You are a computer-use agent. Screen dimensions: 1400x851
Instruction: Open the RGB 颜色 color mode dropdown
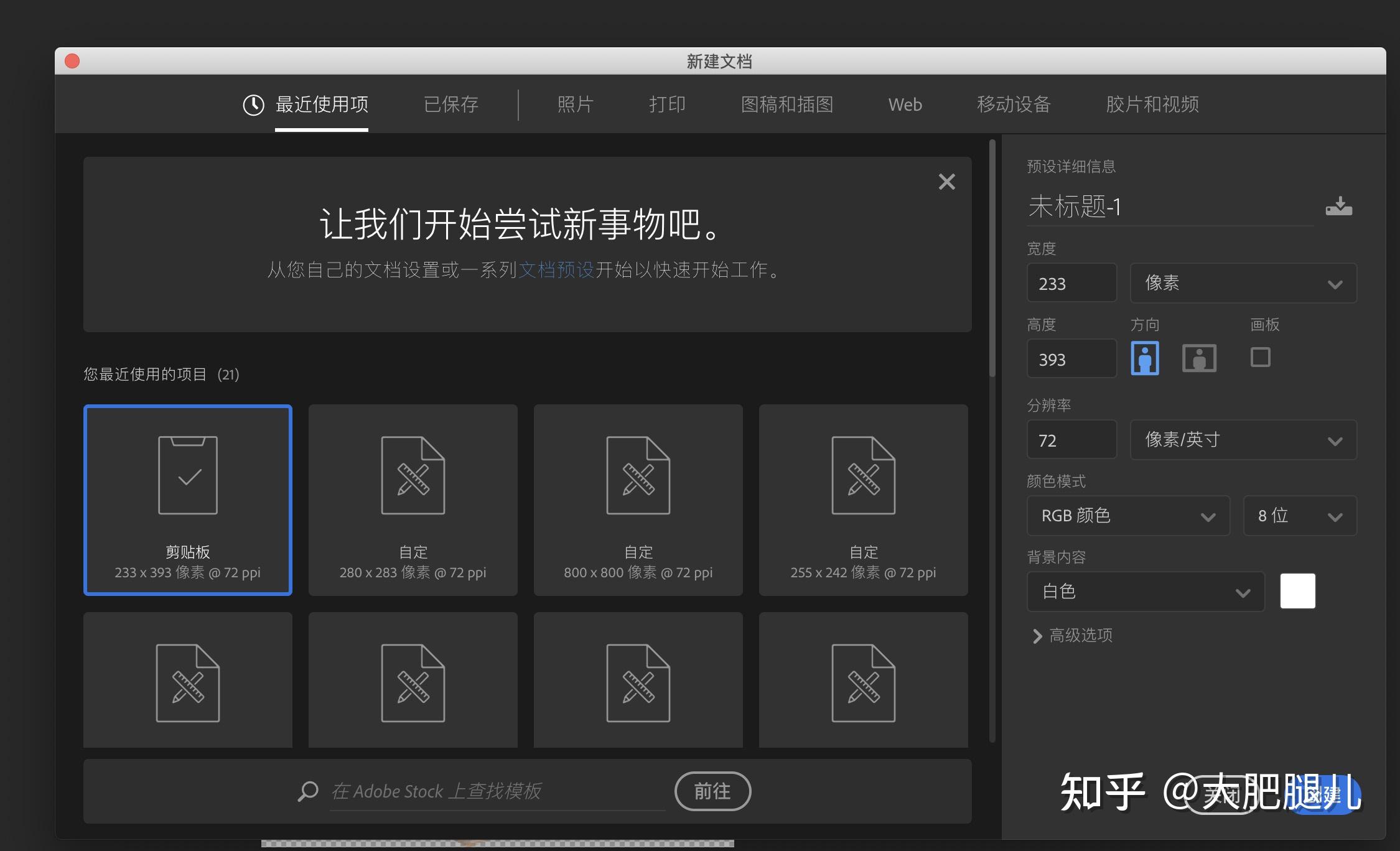click(x=1128, y=516)
